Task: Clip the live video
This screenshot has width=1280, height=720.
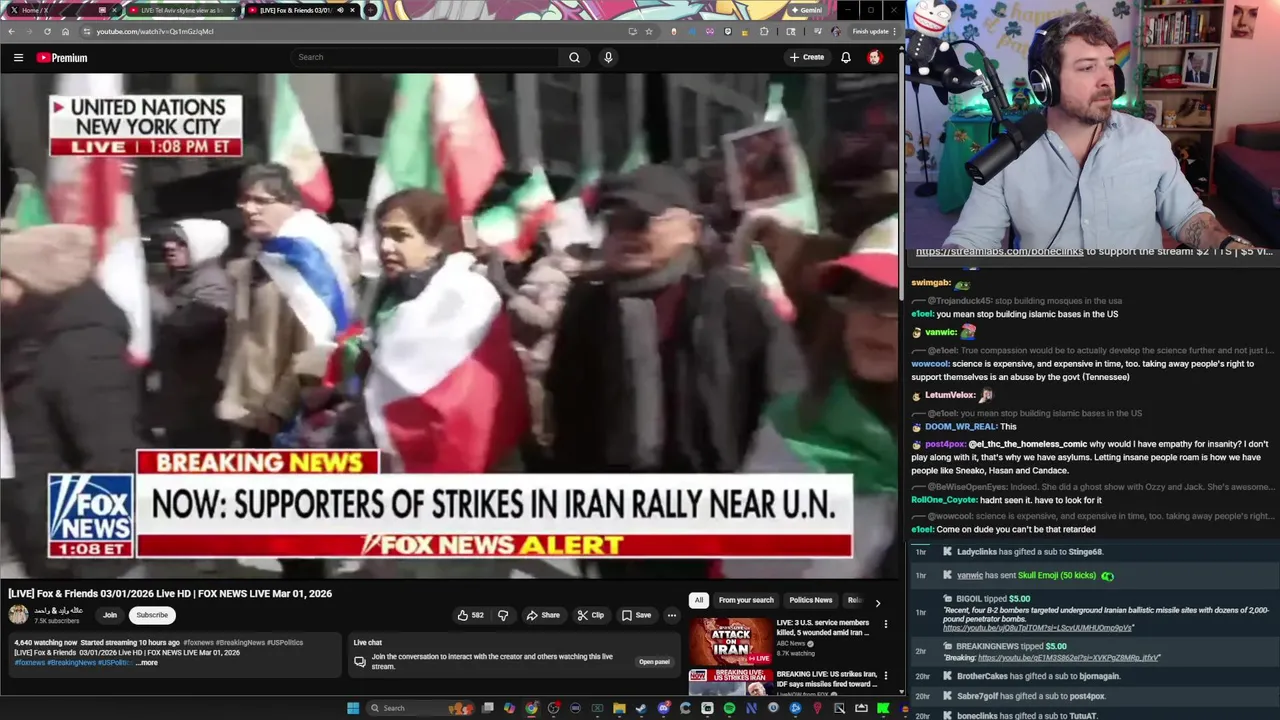Action: pos(591,615)
